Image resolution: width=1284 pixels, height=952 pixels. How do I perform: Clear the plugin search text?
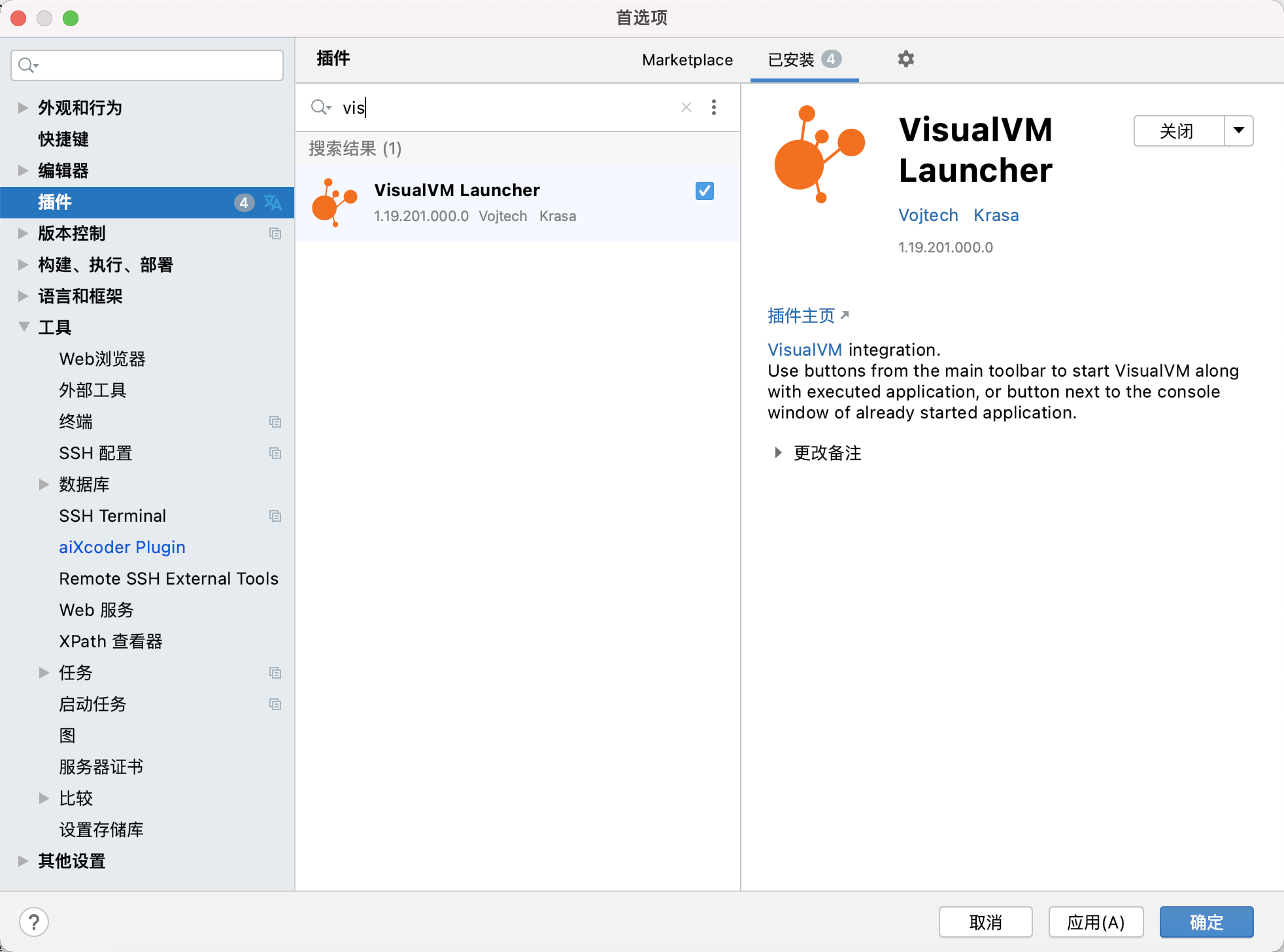[686, 107]
